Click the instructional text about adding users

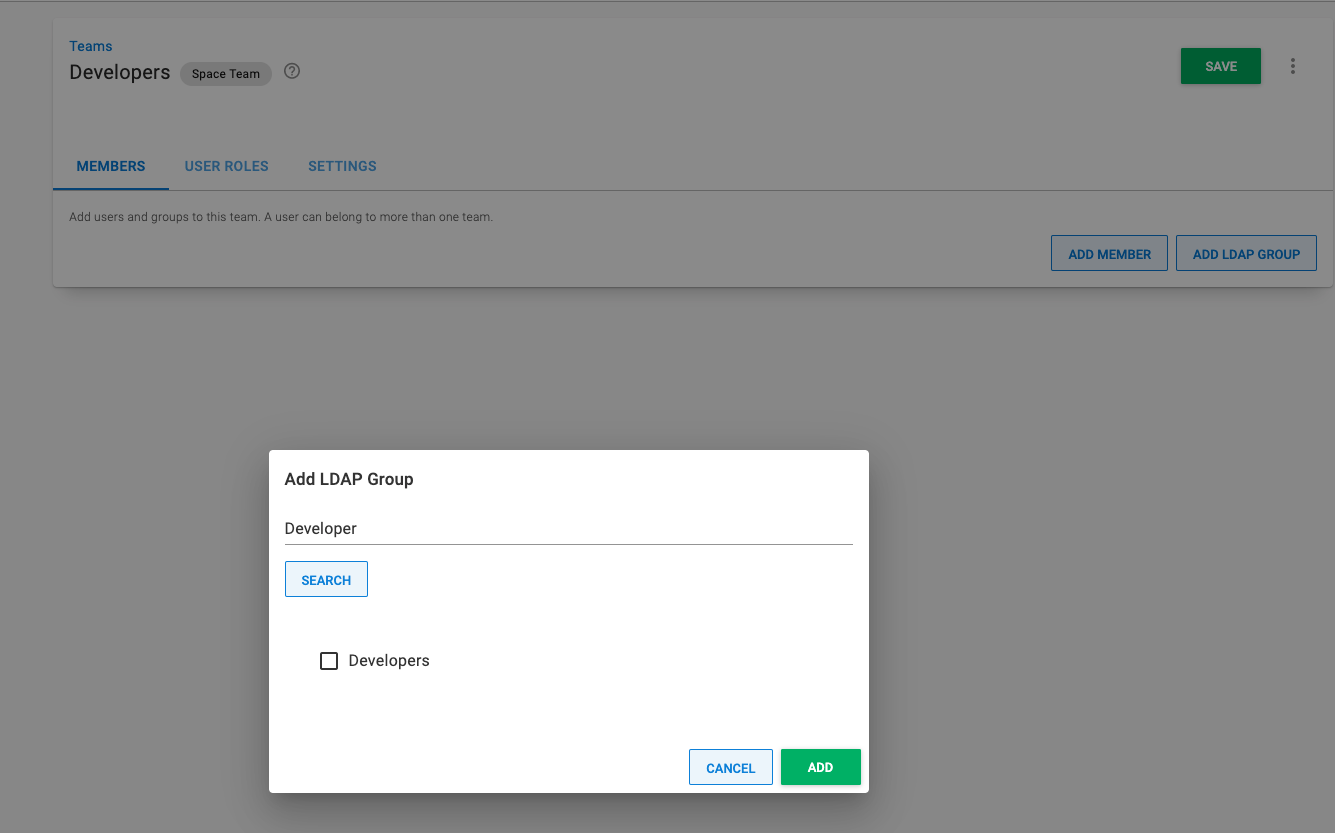(x=280, y=216)
